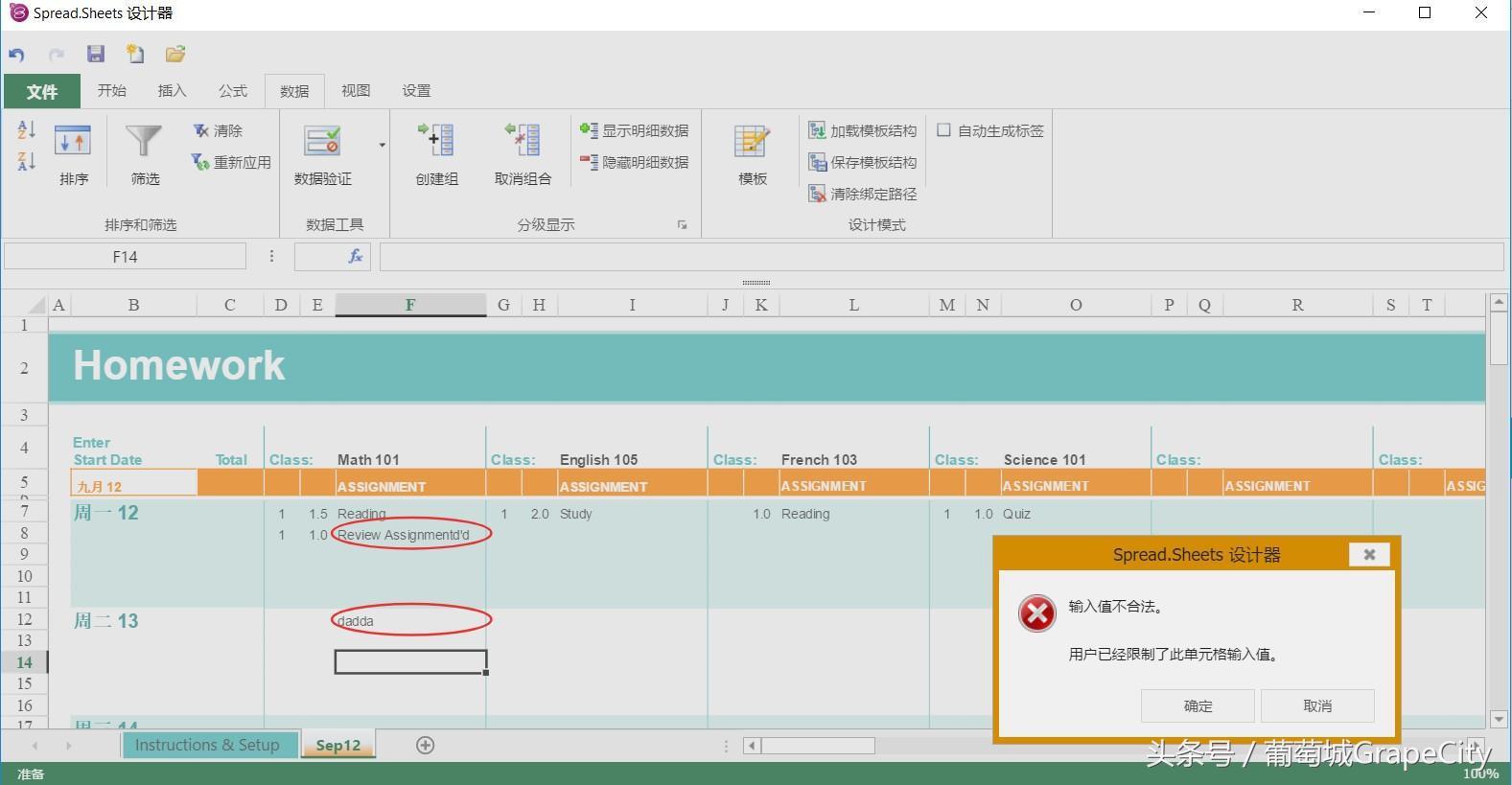This screenshot has width=1512, height=785.
Task: Clear binding path with 清除绑定路径
Action: tap(863, 194)
